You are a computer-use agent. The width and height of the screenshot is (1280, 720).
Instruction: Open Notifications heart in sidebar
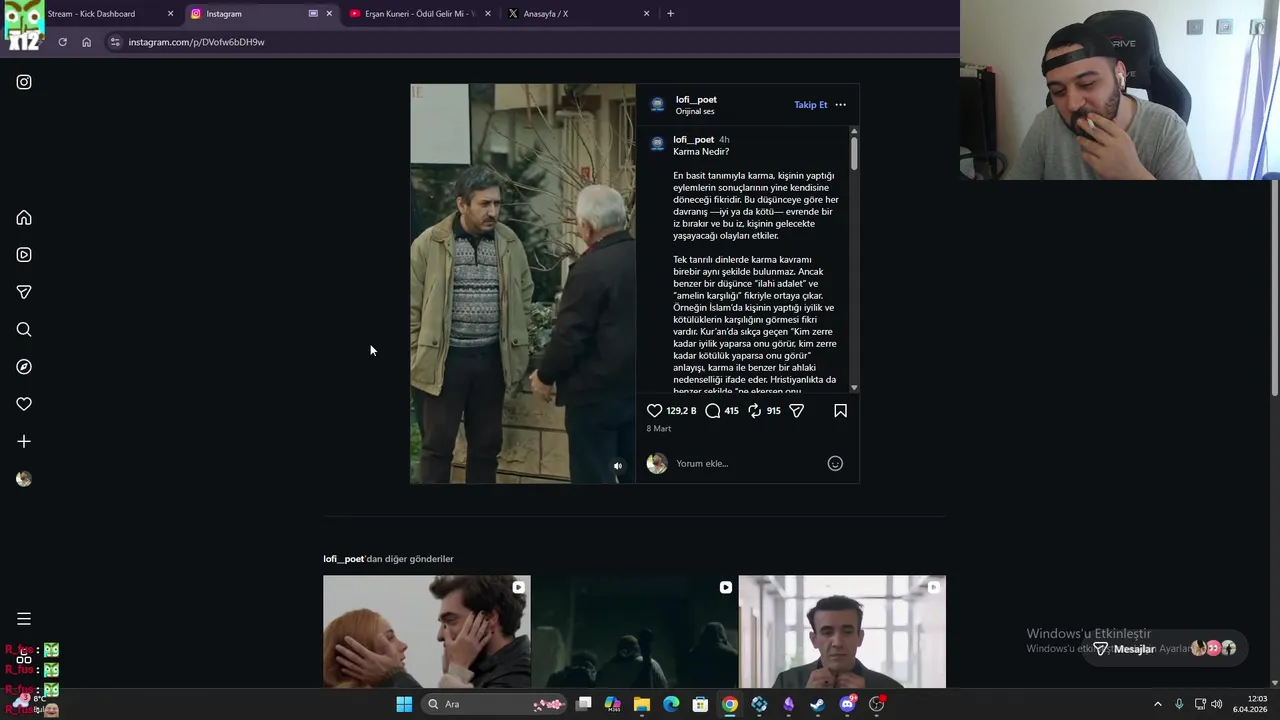pos(24,404)
